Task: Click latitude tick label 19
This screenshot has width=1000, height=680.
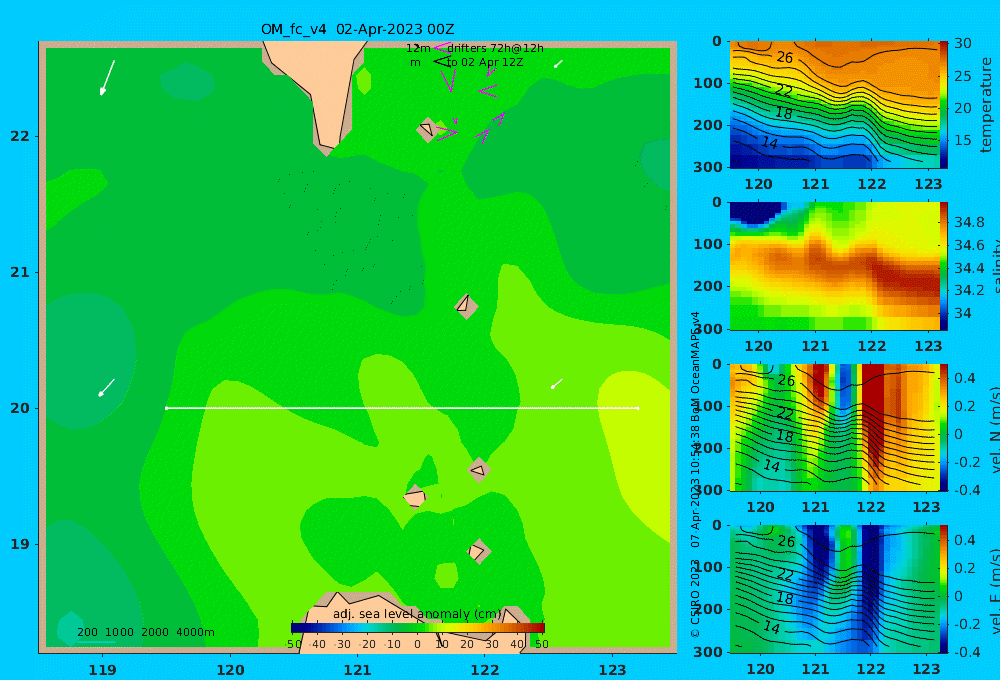Action: point(20,544)
